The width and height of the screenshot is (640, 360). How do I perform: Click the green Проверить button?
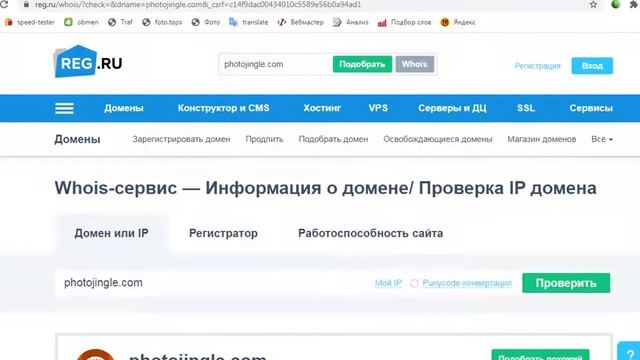point(566,283)
